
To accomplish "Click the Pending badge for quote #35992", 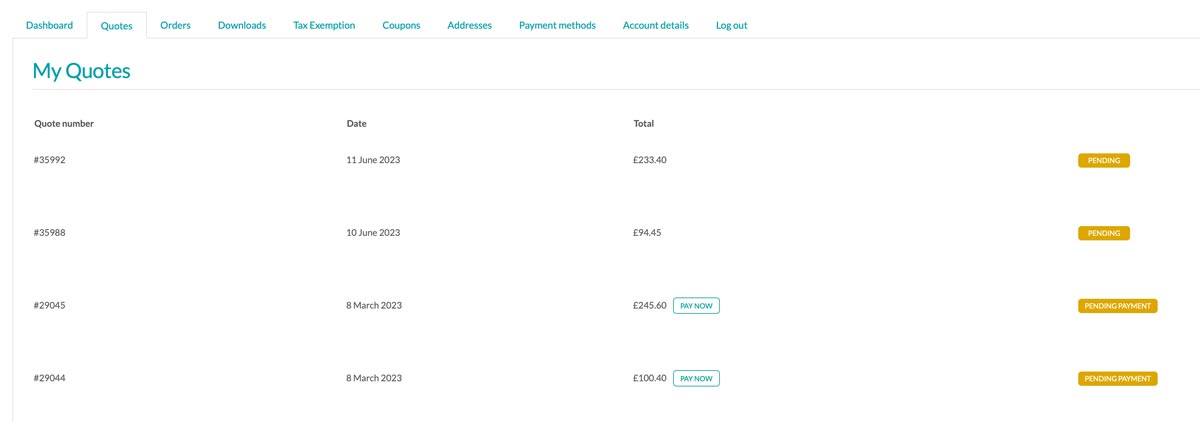I will tap(1103, 160).
